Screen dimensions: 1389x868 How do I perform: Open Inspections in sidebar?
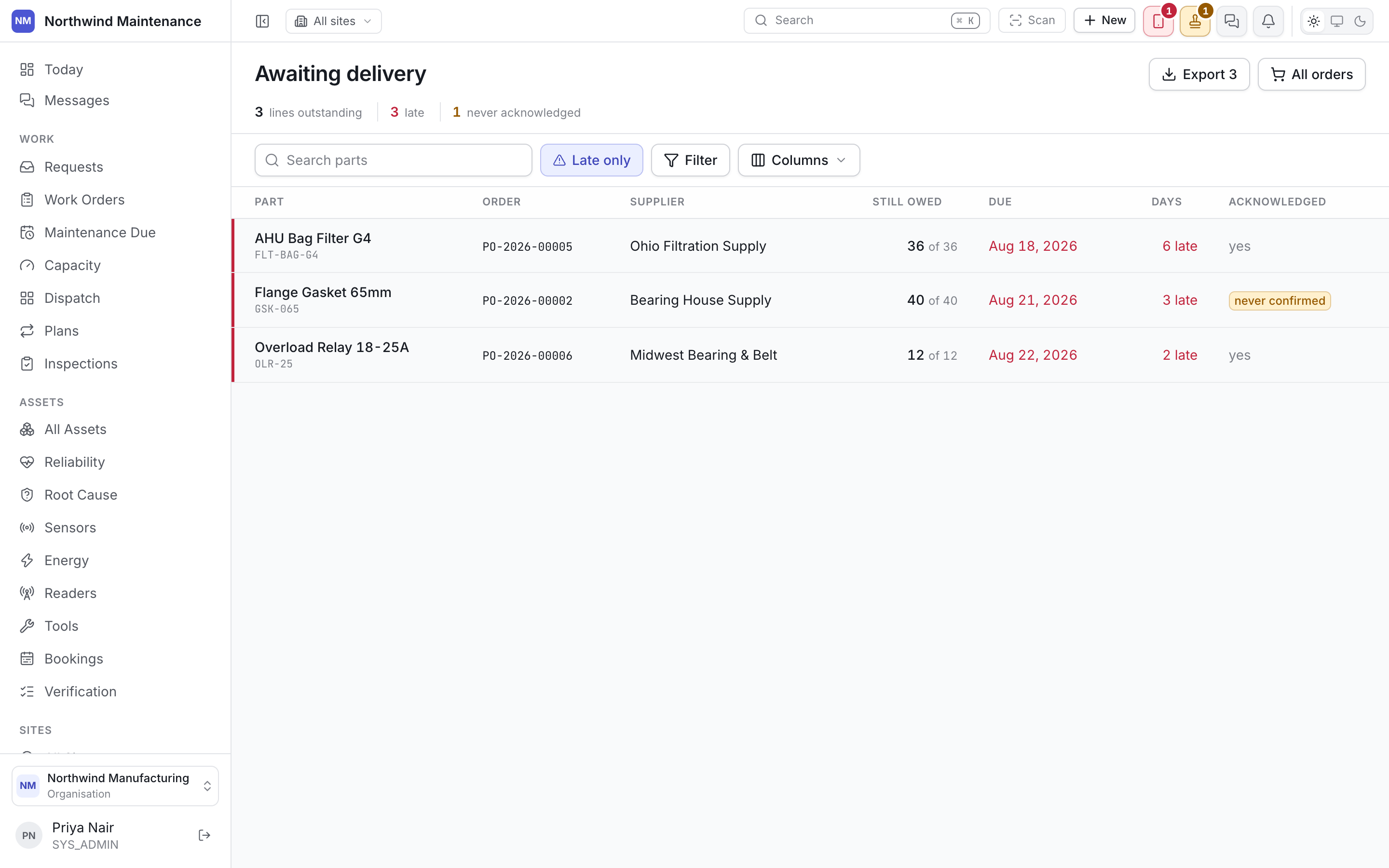pos(115,364)
